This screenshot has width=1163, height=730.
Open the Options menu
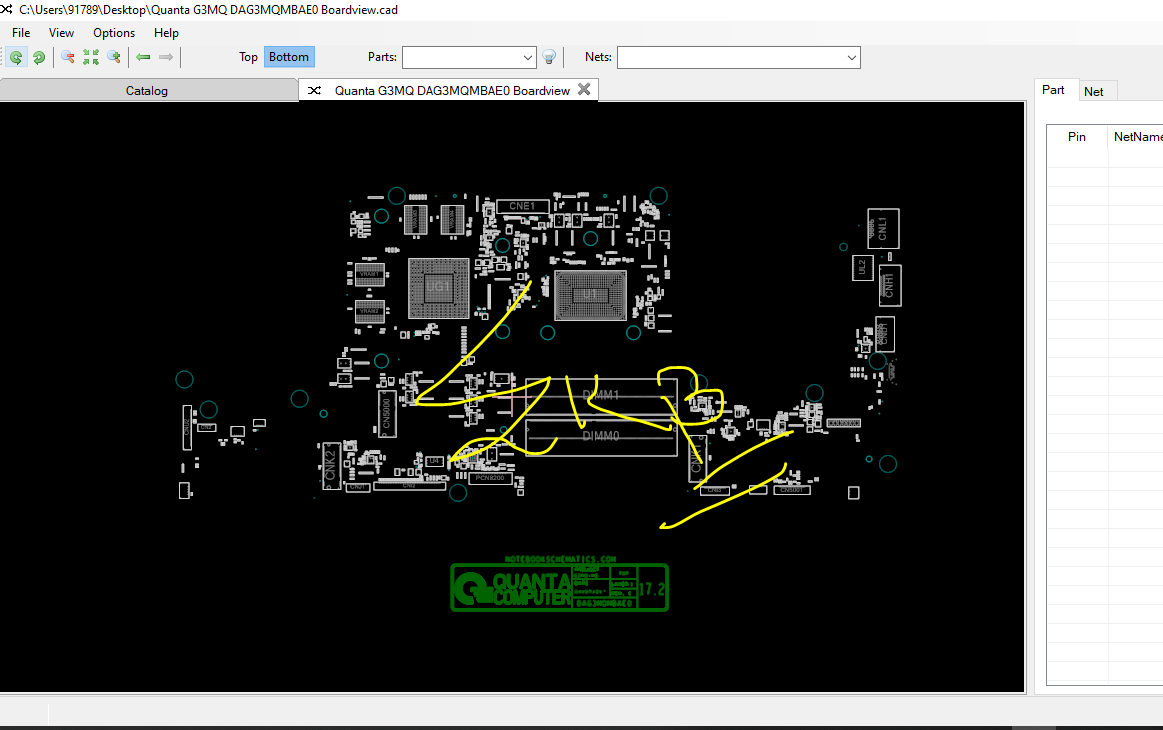pyautogui.click(x=114, y=33)
